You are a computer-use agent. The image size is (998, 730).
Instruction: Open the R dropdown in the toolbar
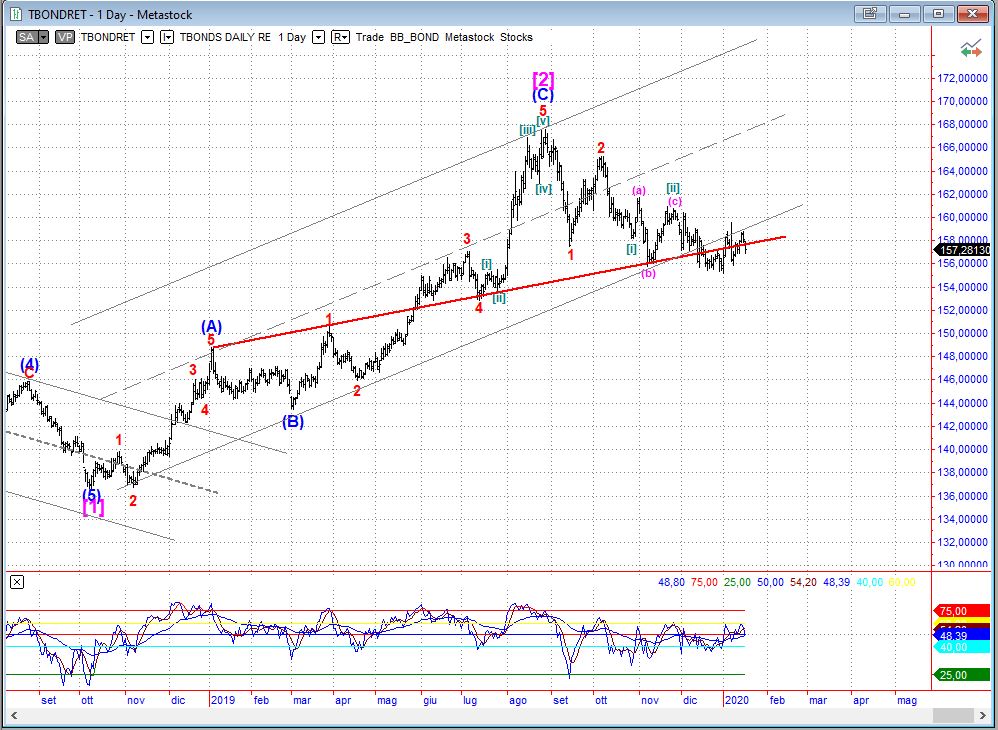pyautogui.click(x=341, y=37)
